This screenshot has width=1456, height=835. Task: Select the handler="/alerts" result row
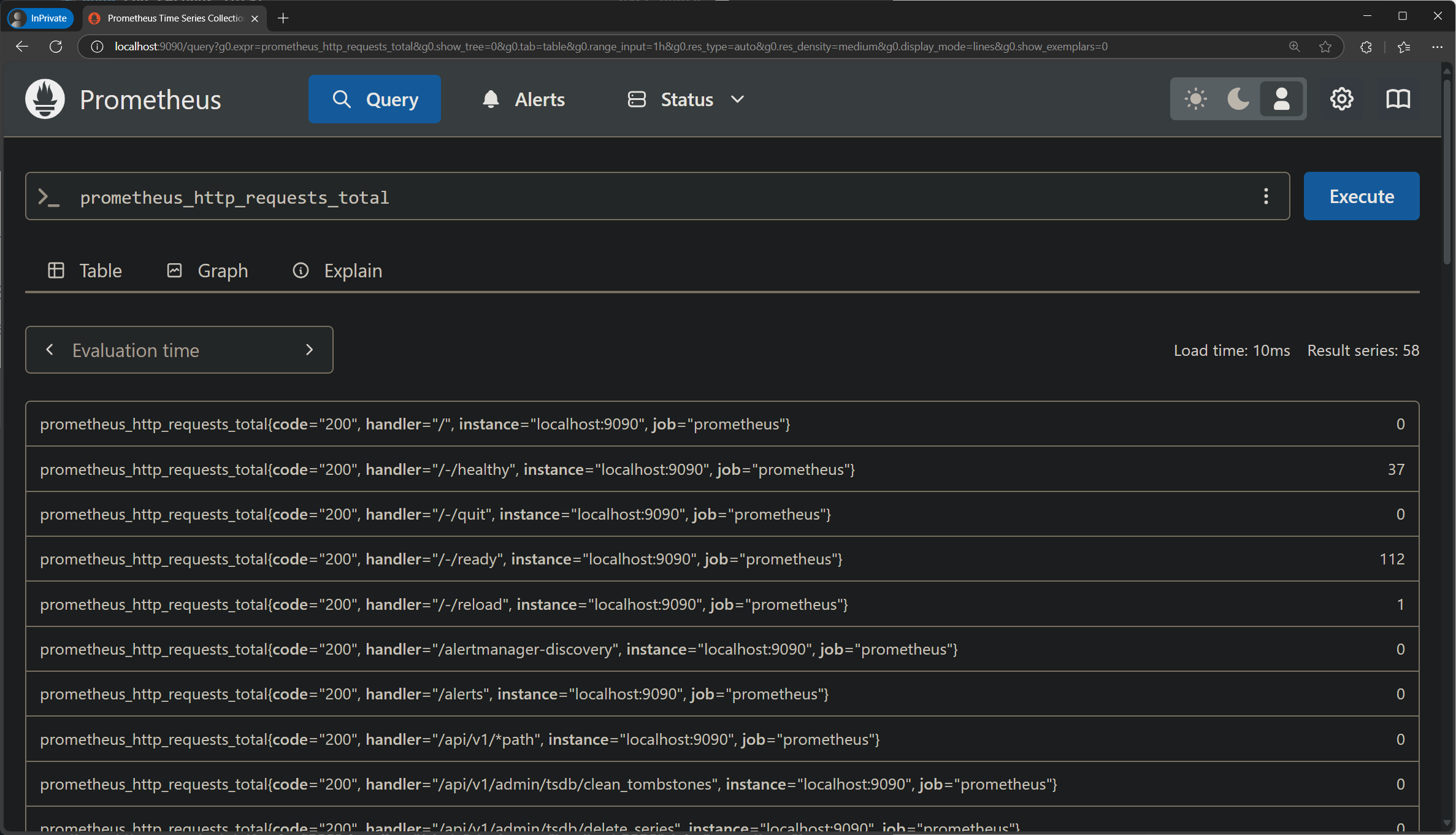coord(722,694)
